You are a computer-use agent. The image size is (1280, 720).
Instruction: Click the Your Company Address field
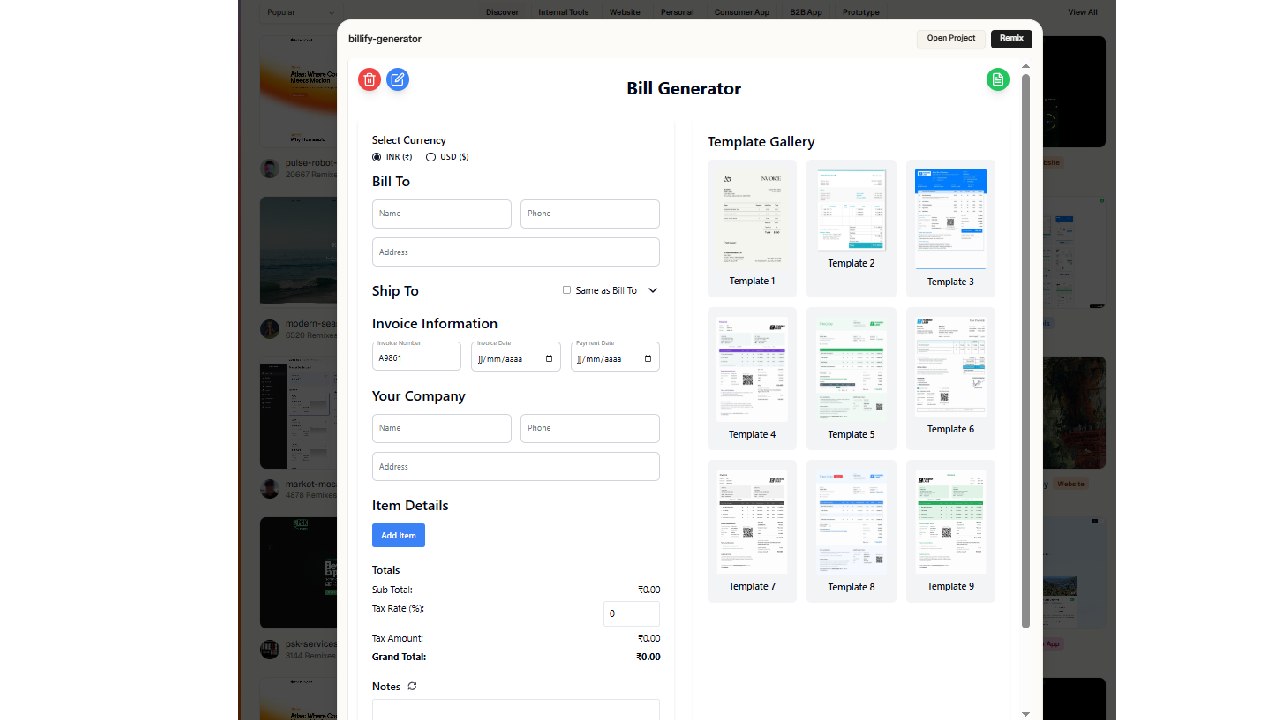pos(516,467)
